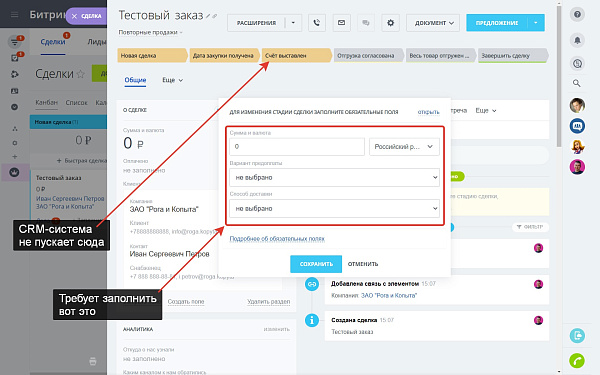The image size is (600, 375).
Task: Open the settings gear icon
Action: pyautogui.click(x=390, y=23)
